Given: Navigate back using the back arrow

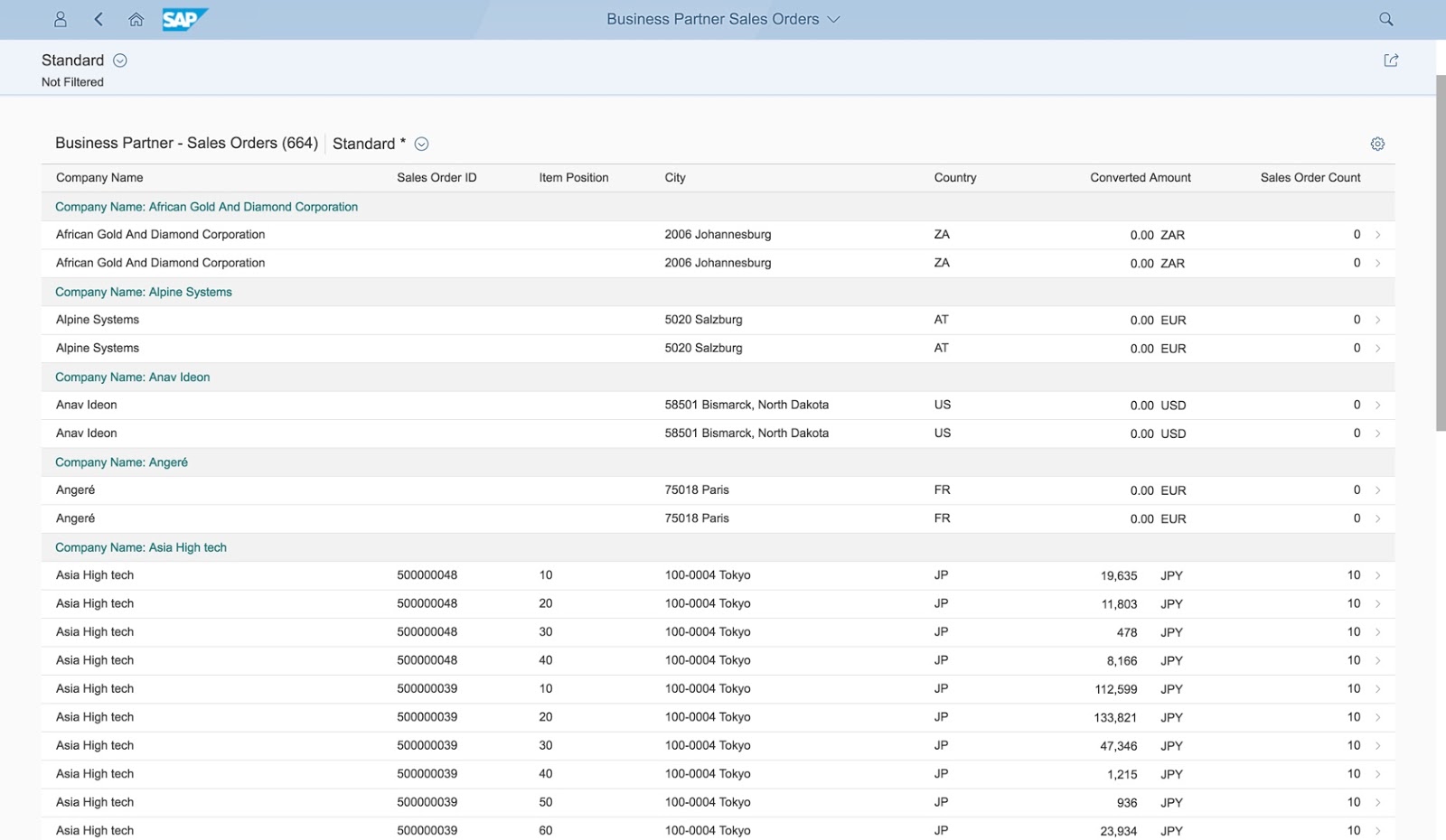Looking at the screenshot, I should pos(99,19).
